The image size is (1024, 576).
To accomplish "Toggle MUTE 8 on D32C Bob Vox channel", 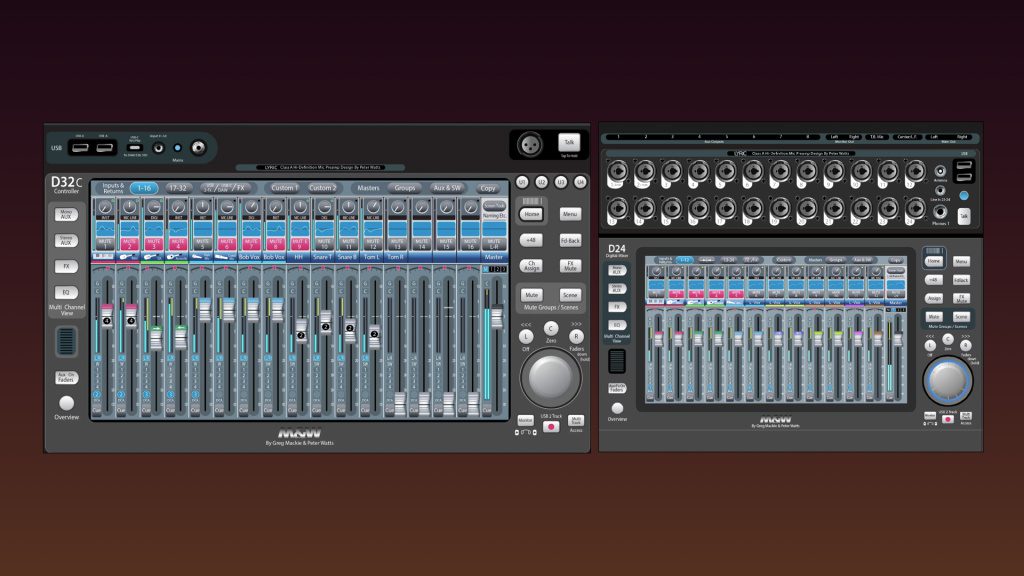I will click(x=276, y=244).
